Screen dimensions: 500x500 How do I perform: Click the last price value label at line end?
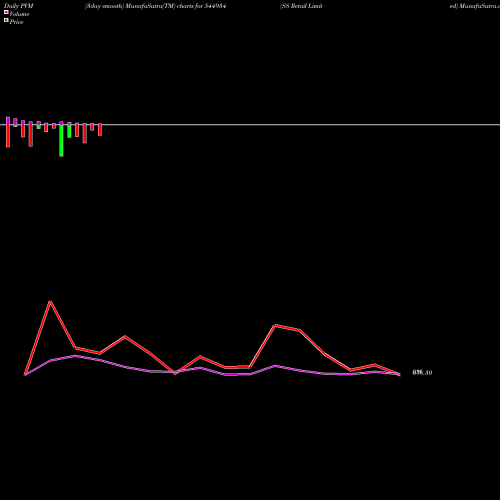(422, 372)
